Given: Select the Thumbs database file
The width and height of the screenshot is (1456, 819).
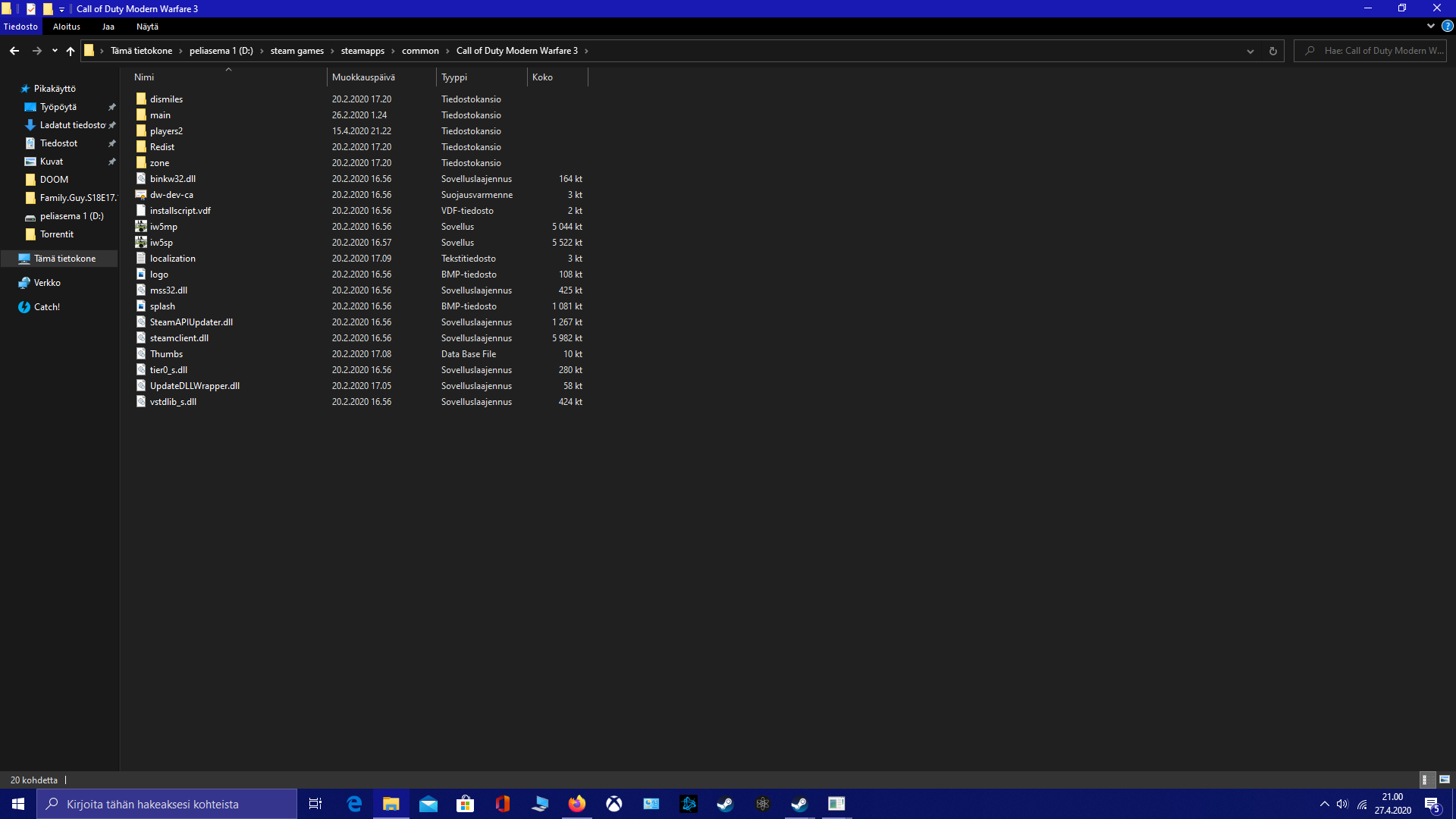Looking at the screenshot, I should tap(166, 354).
